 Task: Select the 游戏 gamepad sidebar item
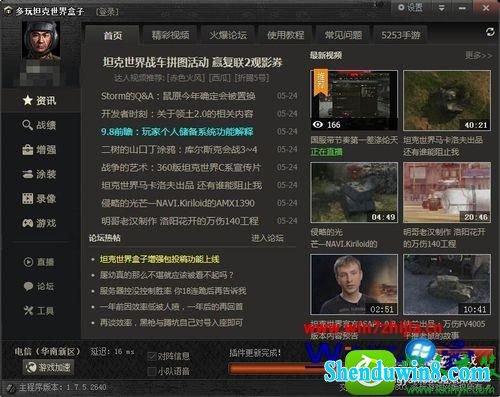point(39,223)
